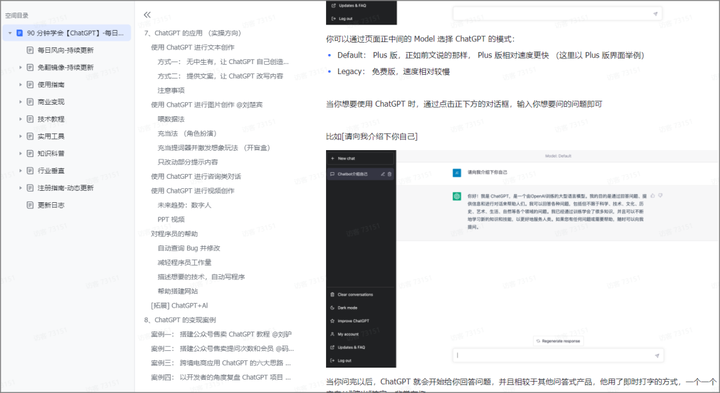This screenshot has width=720, height=393.
Task: Expand the 注册指南-动态更新 tree node
Action: 20,188
